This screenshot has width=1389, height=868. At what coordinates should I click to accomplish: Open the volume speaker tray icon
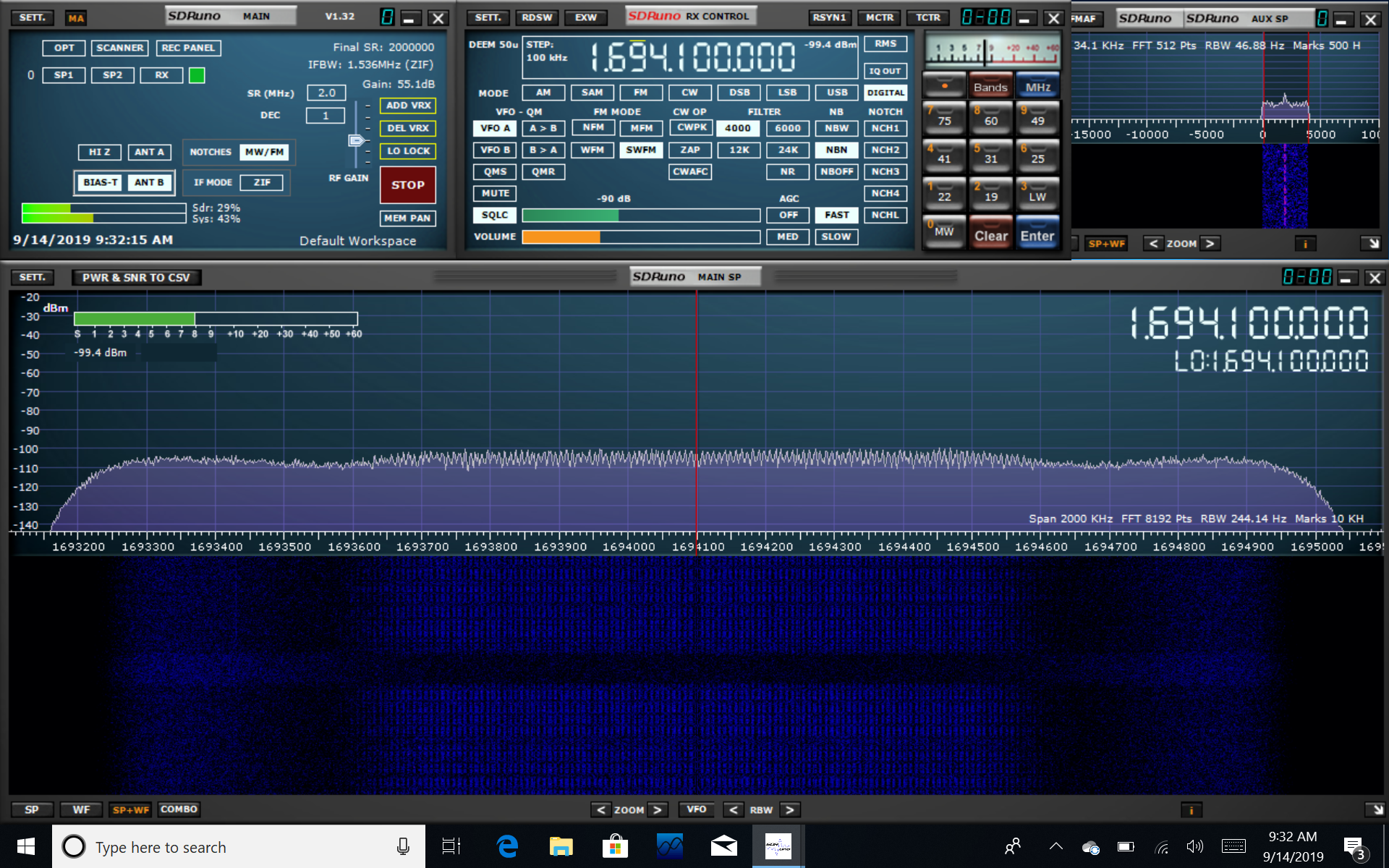(1194, 846)
